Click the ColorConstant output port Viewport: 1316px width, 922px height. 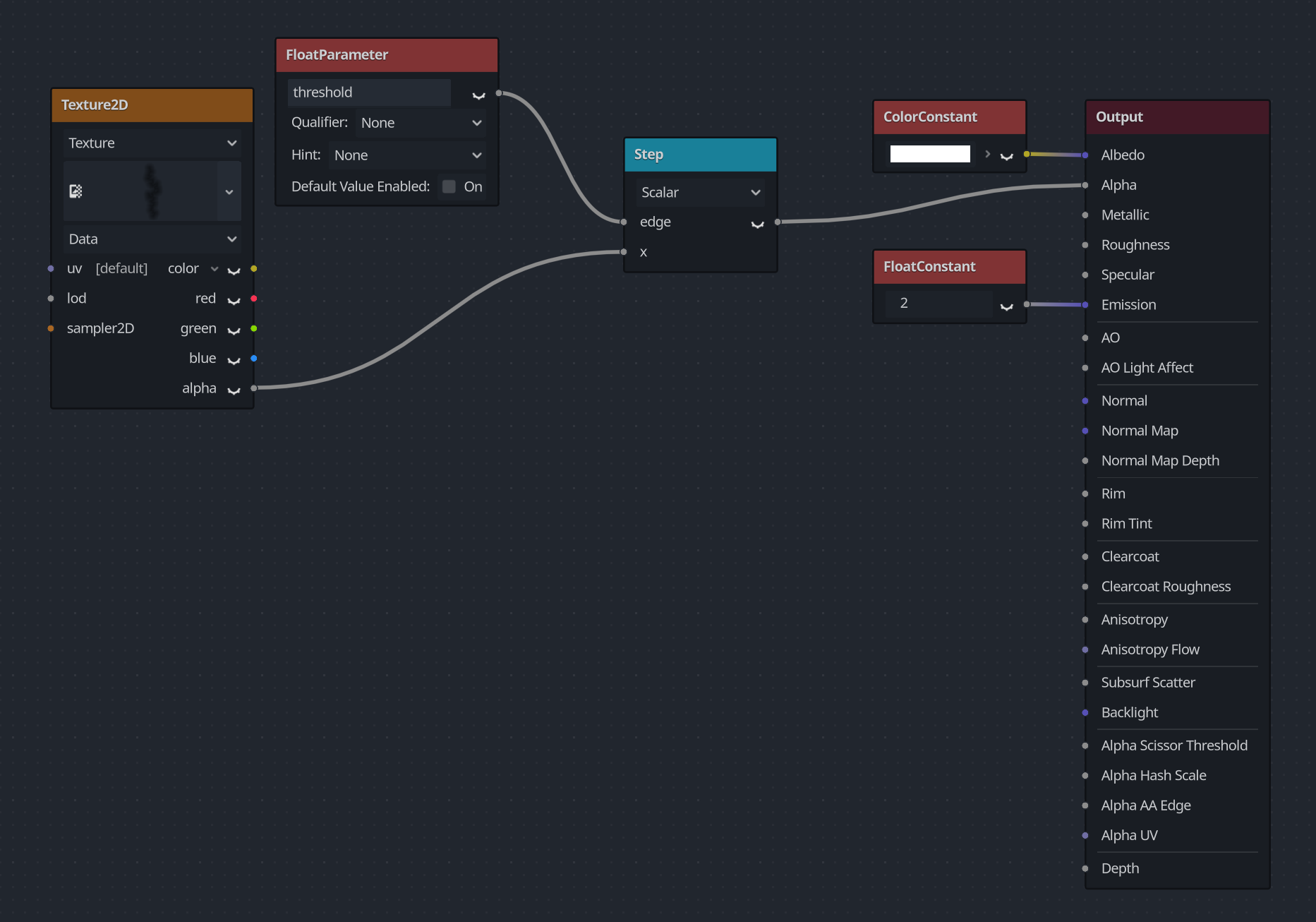point(1027,154)
